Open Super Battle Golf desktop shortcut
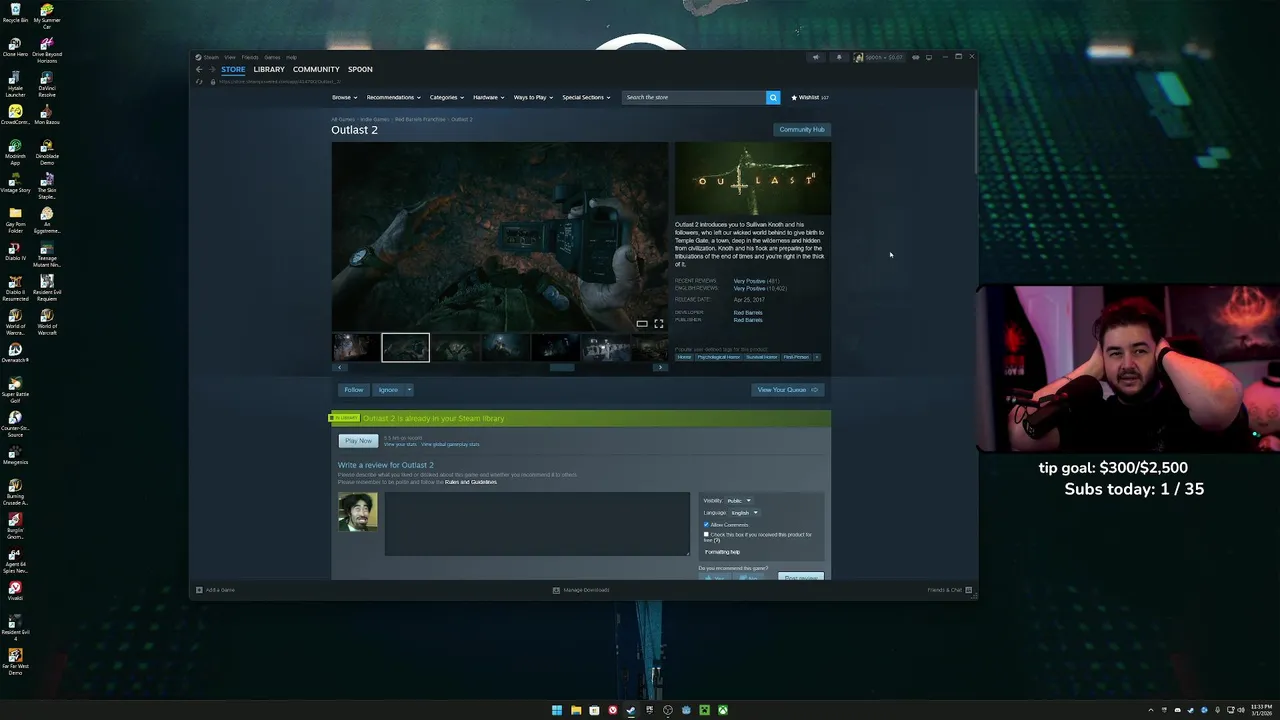The height and width of the screenshot is (720, 1280). click(x=15, y=387)
